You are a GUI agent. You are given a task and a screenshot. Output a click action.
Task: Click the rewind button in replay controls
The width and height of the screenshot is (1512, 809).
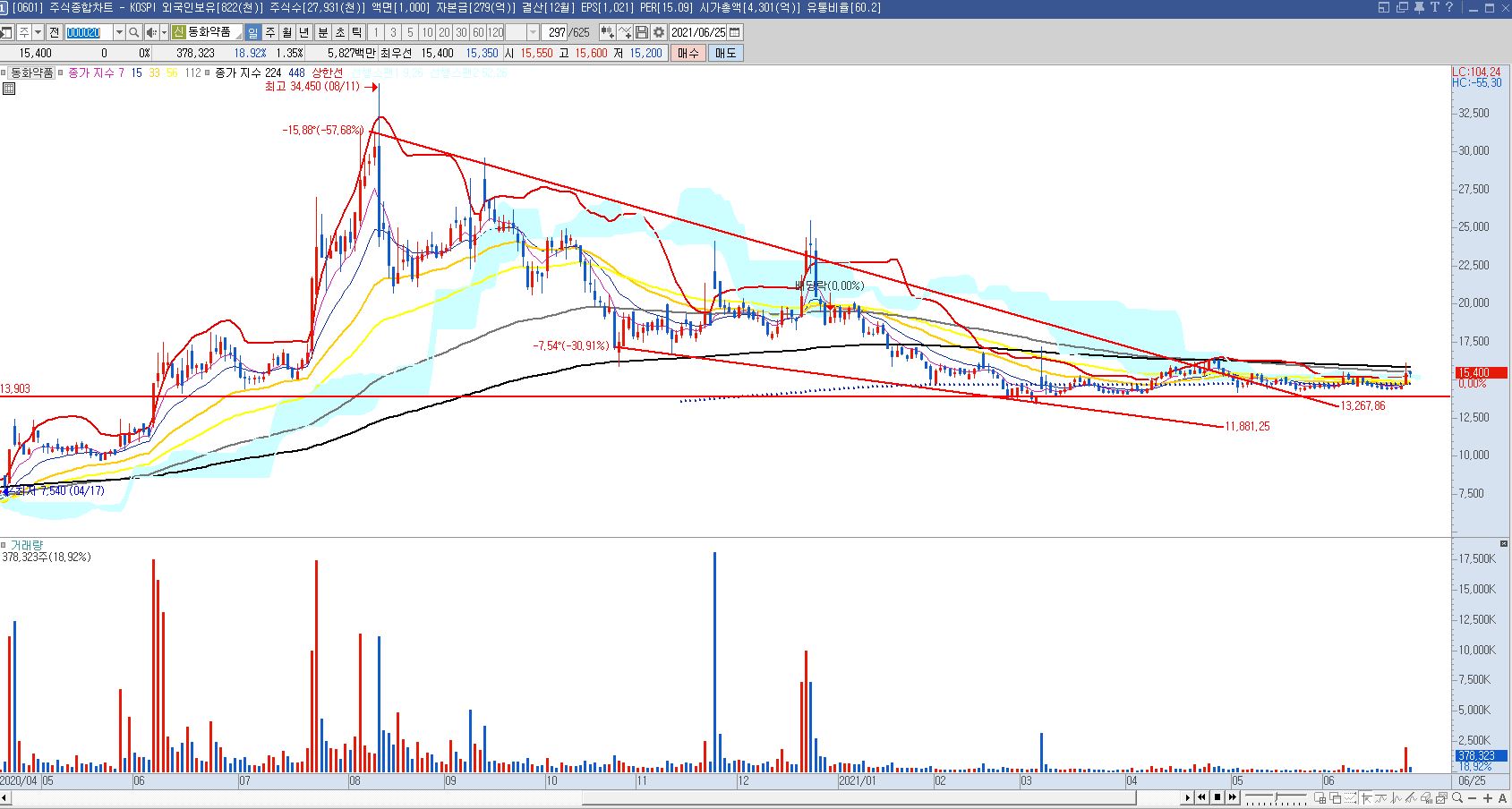click(x=1202, y=797)
